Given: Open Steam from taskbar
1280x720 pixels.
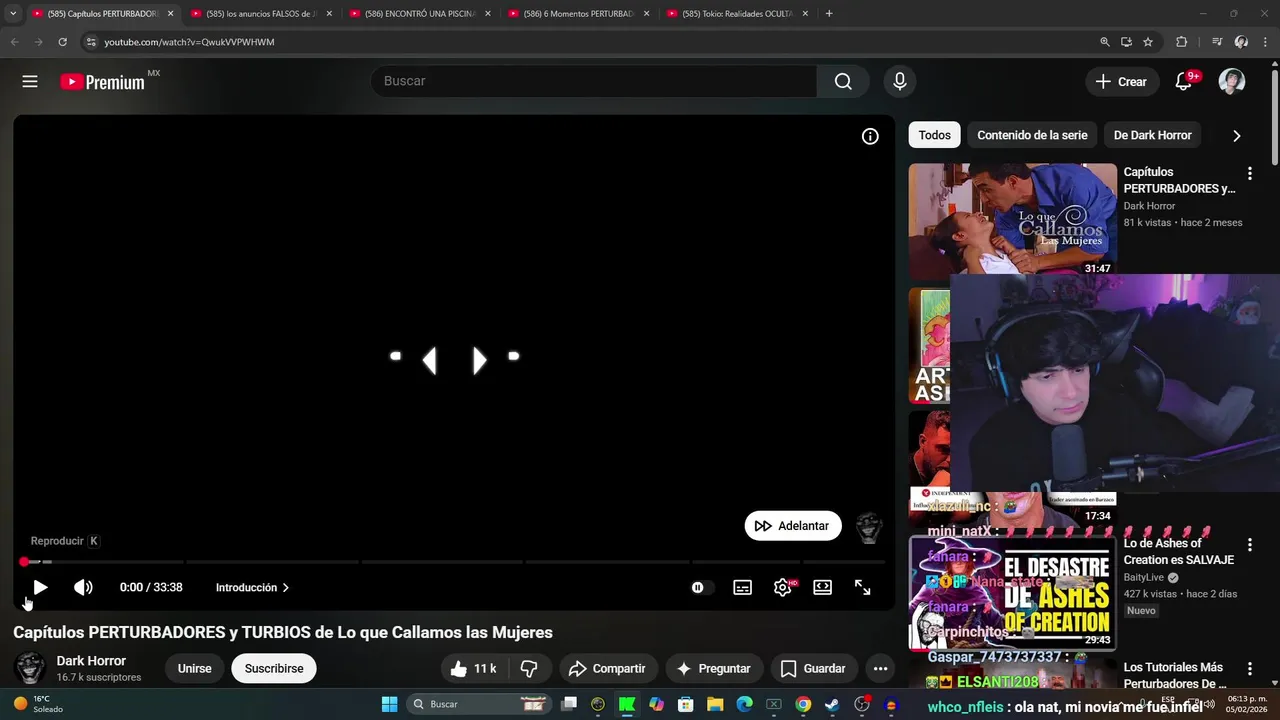Looking at the screenshot, I should tap(832, 704).
